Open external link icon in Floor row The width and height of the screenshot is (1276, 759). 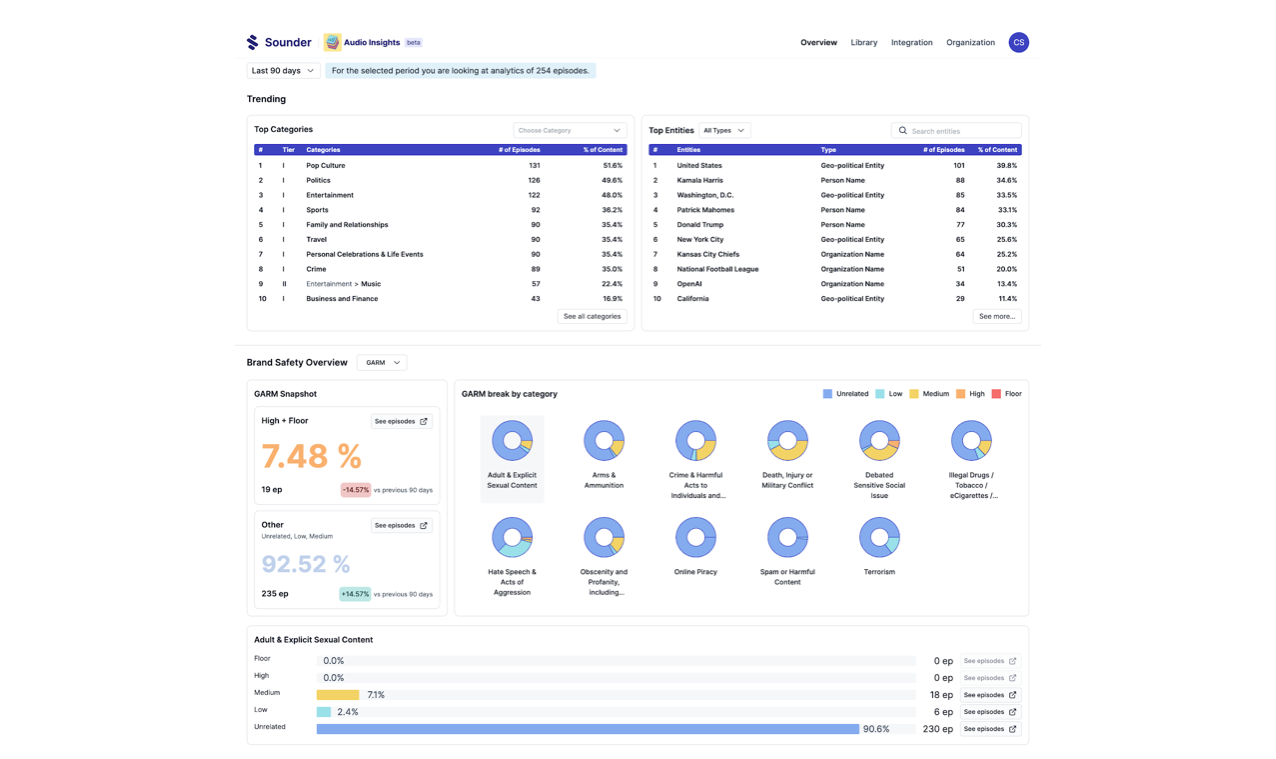1013,661
